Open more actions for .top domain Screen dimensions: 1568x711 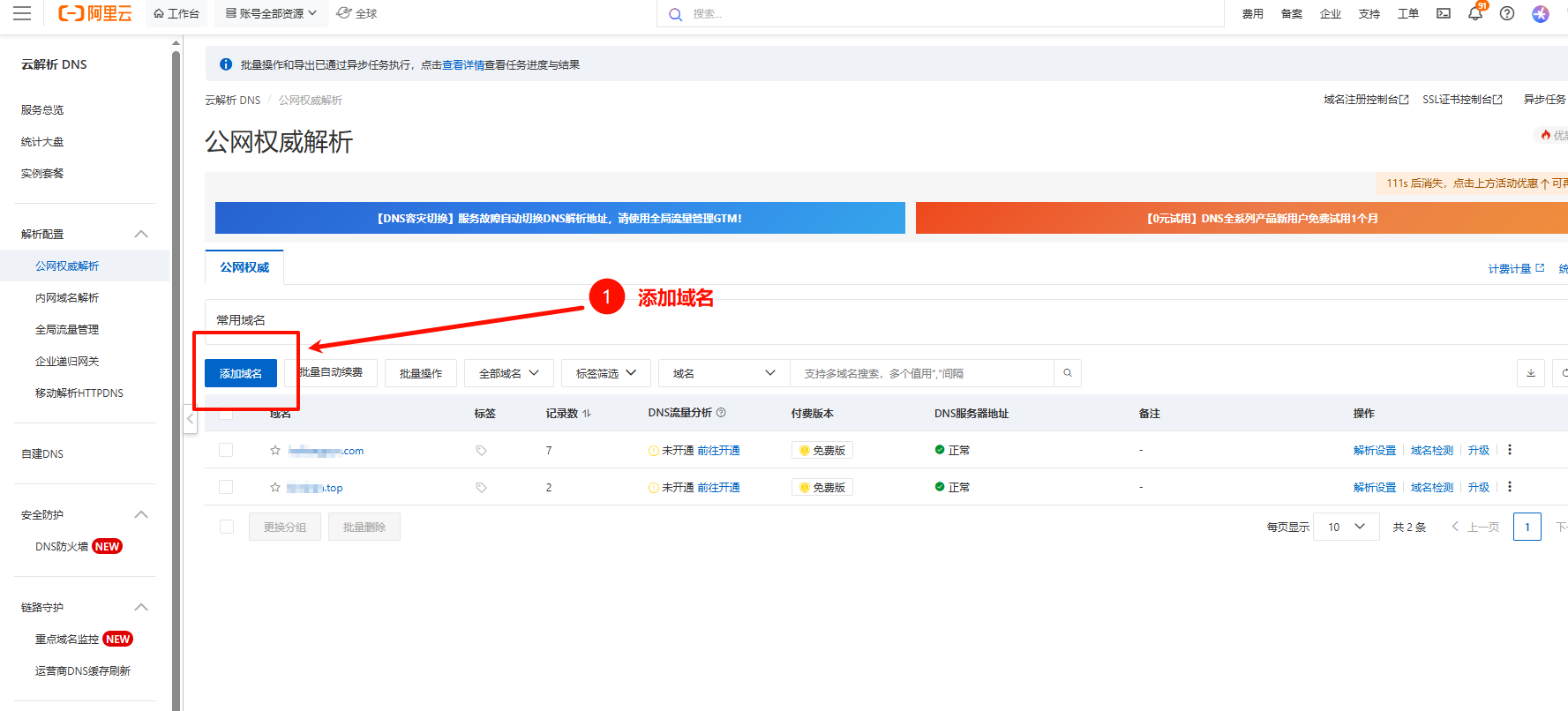click(x=1510, y=487)
